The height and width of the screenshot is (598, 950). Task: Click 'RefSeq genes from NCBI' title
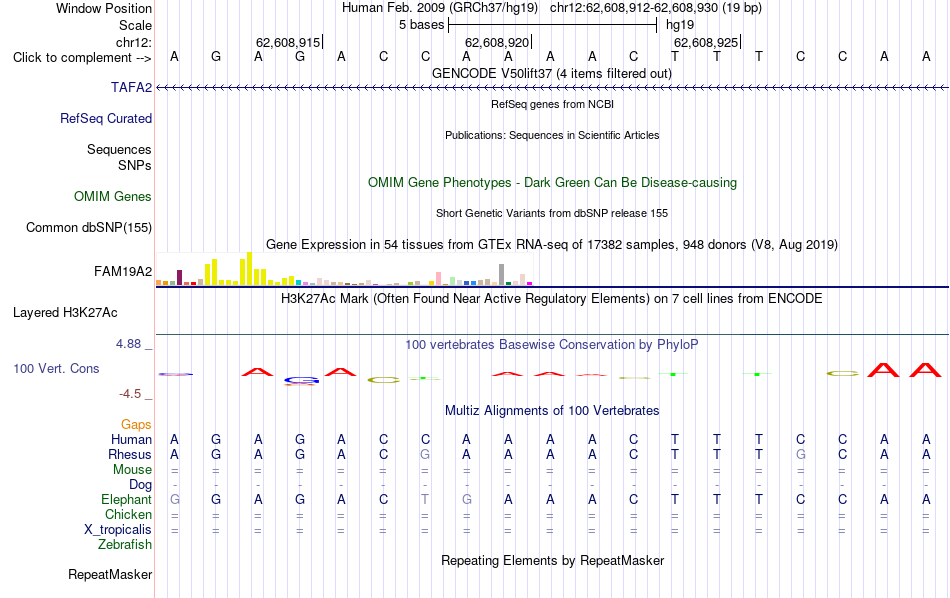tap(553, 104)
